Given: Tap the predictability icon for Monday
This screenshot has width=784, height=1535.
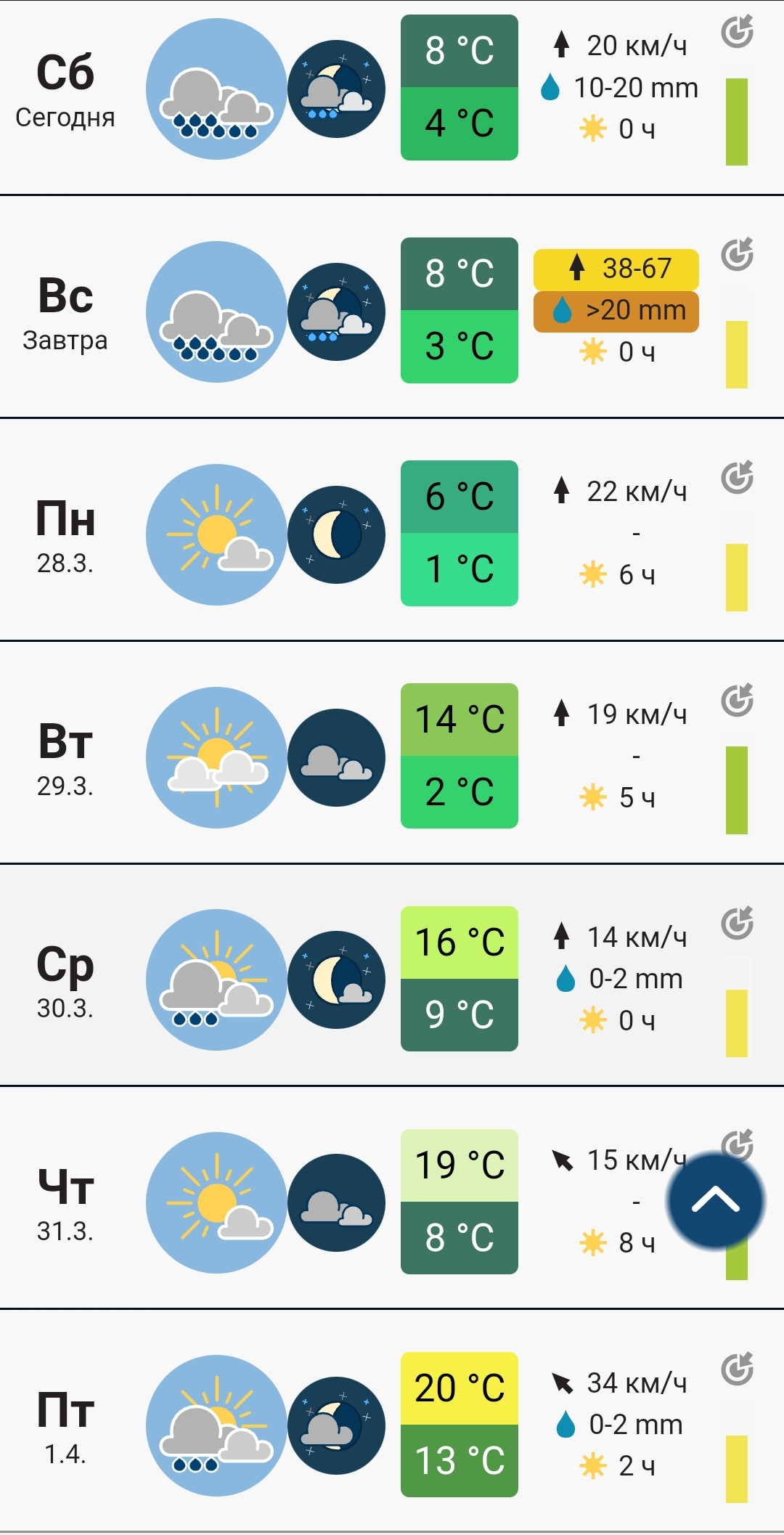Looking at the screenshot, I should 737,478.
